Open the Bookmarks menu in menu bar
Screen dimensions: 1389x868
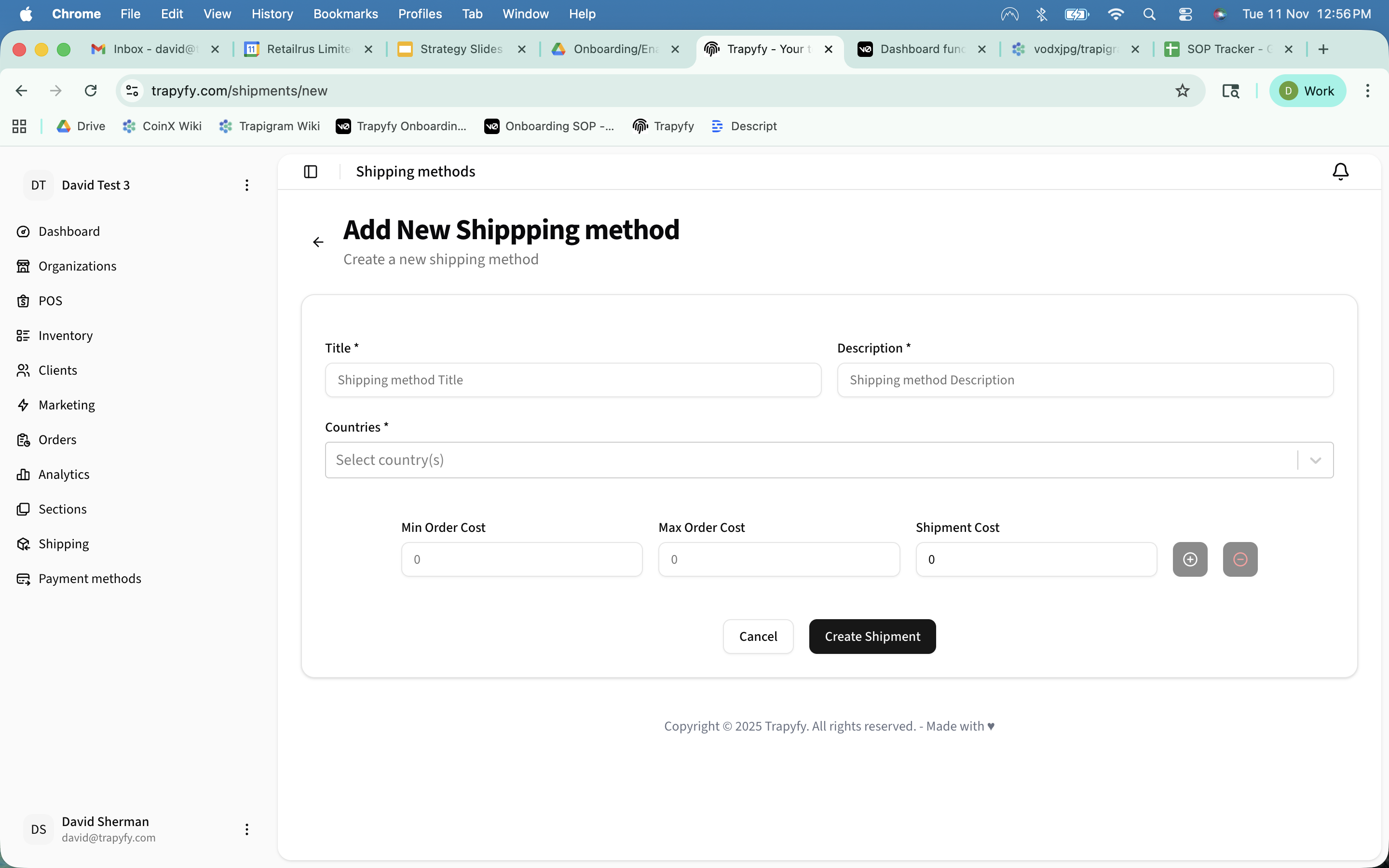[345, 14]
